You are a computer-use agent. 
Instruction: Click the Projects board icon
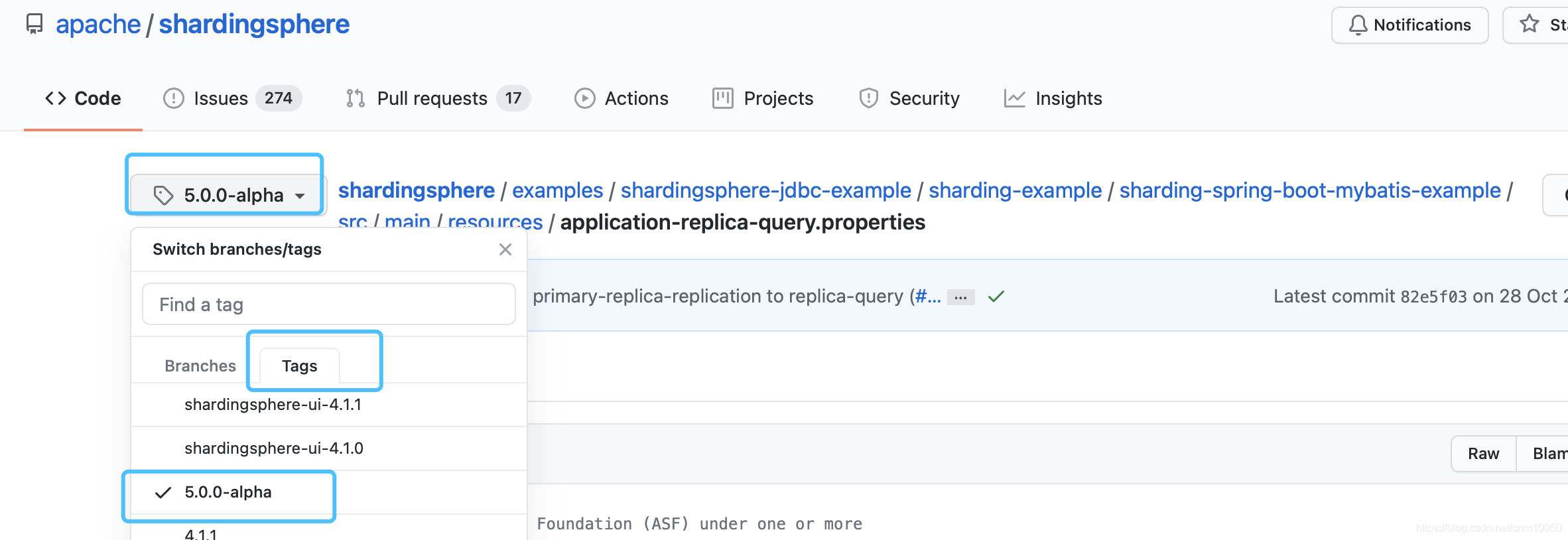click(x=722, y=98)
